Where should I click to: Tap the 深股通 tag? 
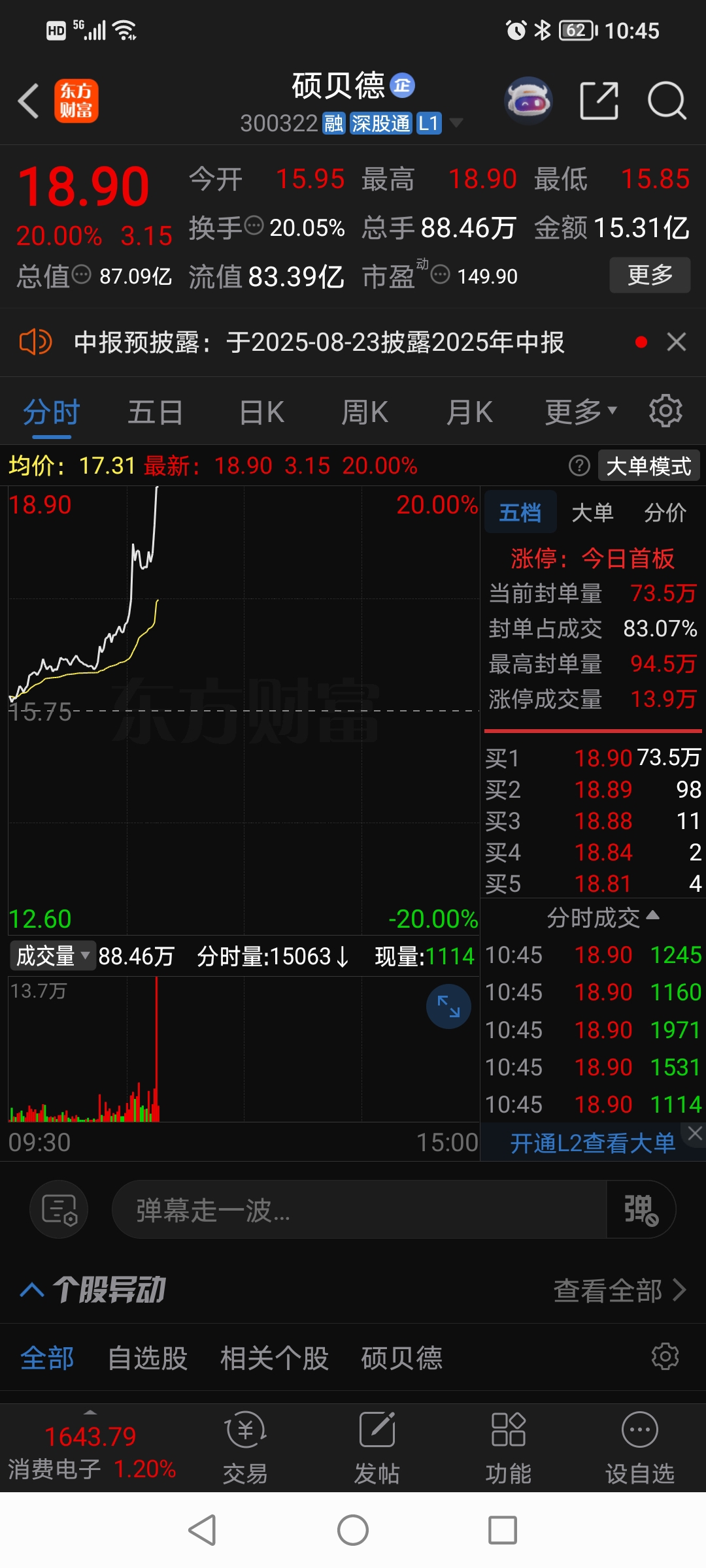(x=381, y=123)
